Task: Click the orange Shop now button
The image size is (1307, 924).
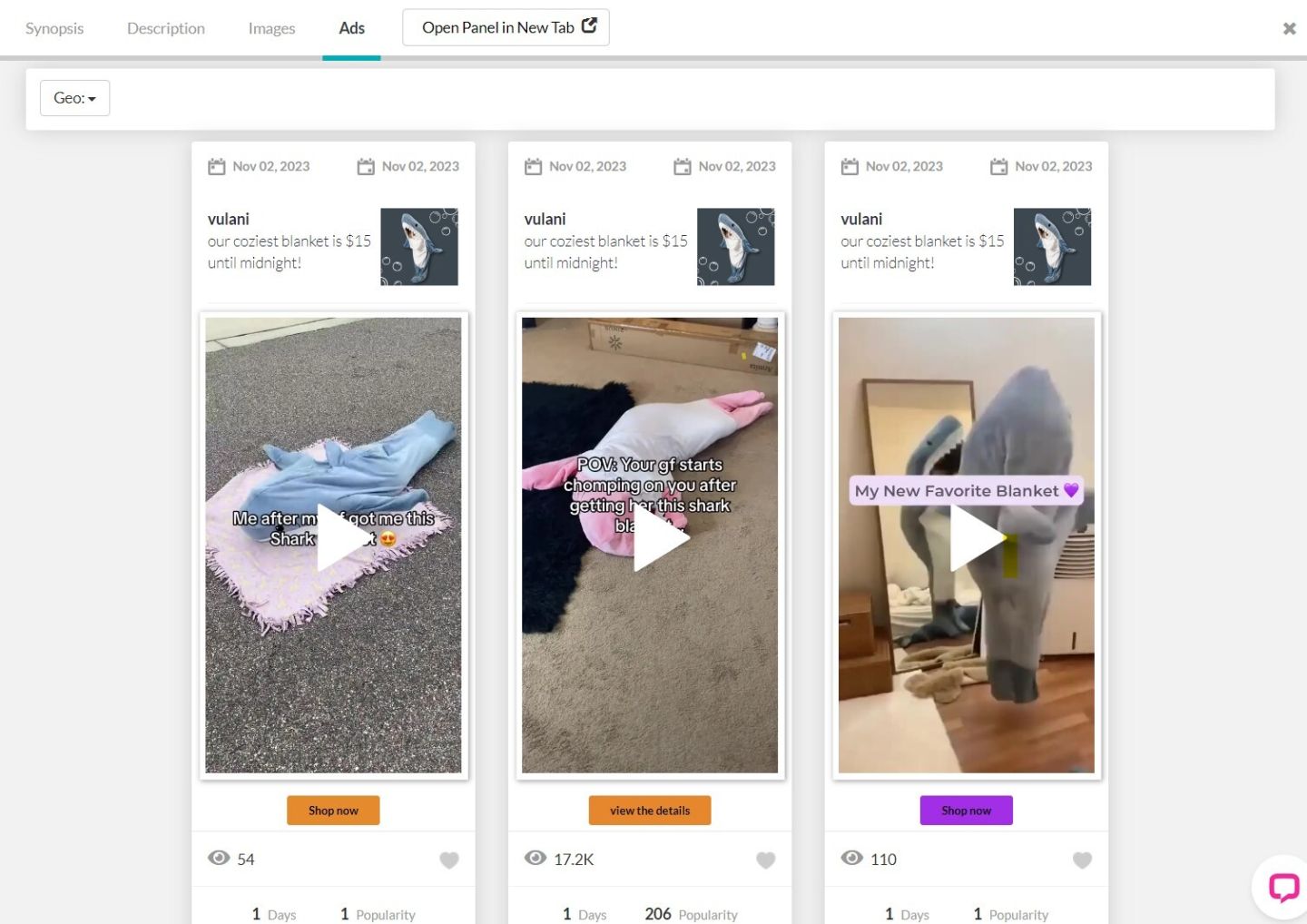Action: 333,811
